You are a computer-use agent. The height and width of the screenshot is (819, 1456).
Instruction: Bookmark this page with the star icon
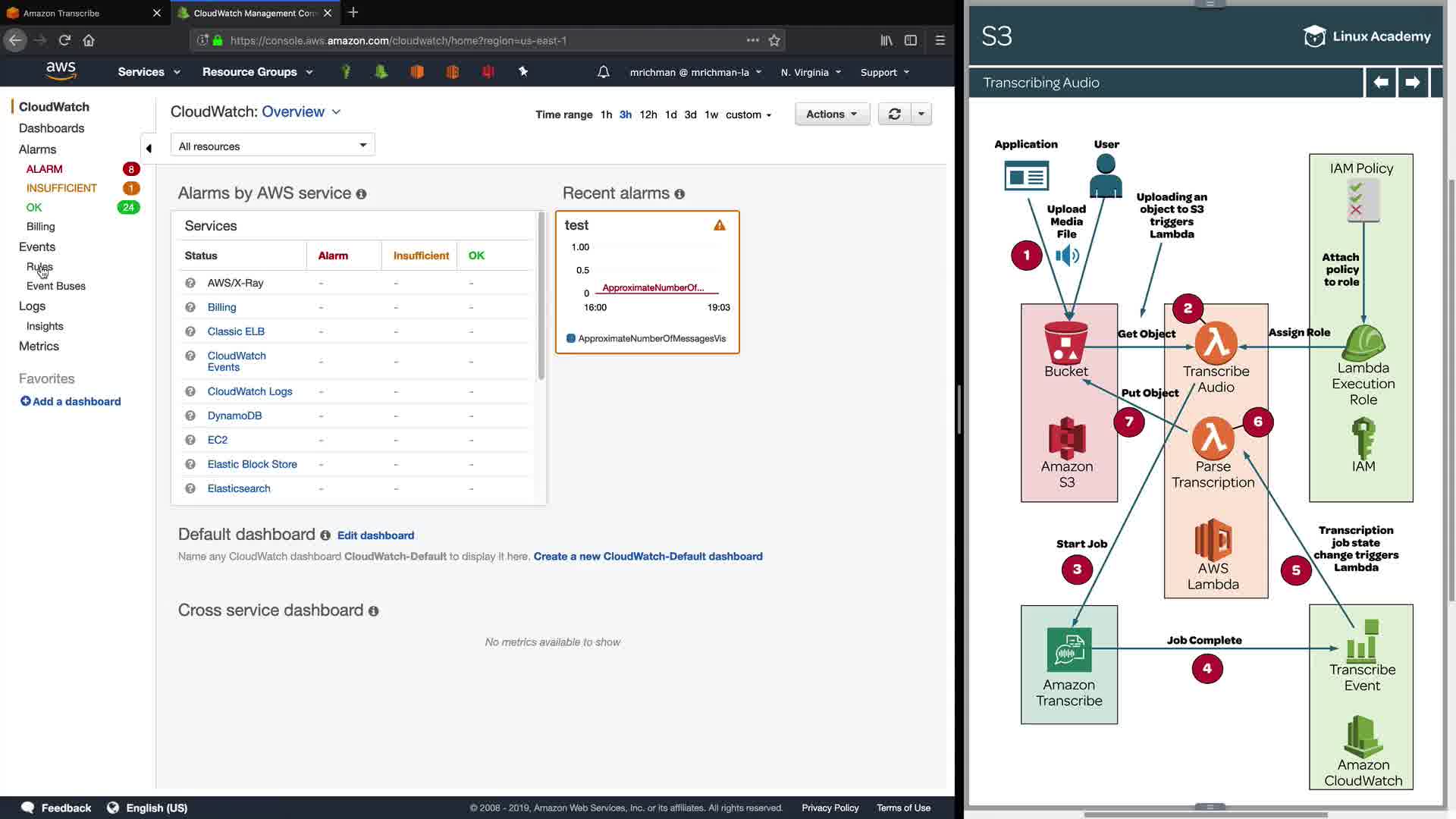pos(774,40)
